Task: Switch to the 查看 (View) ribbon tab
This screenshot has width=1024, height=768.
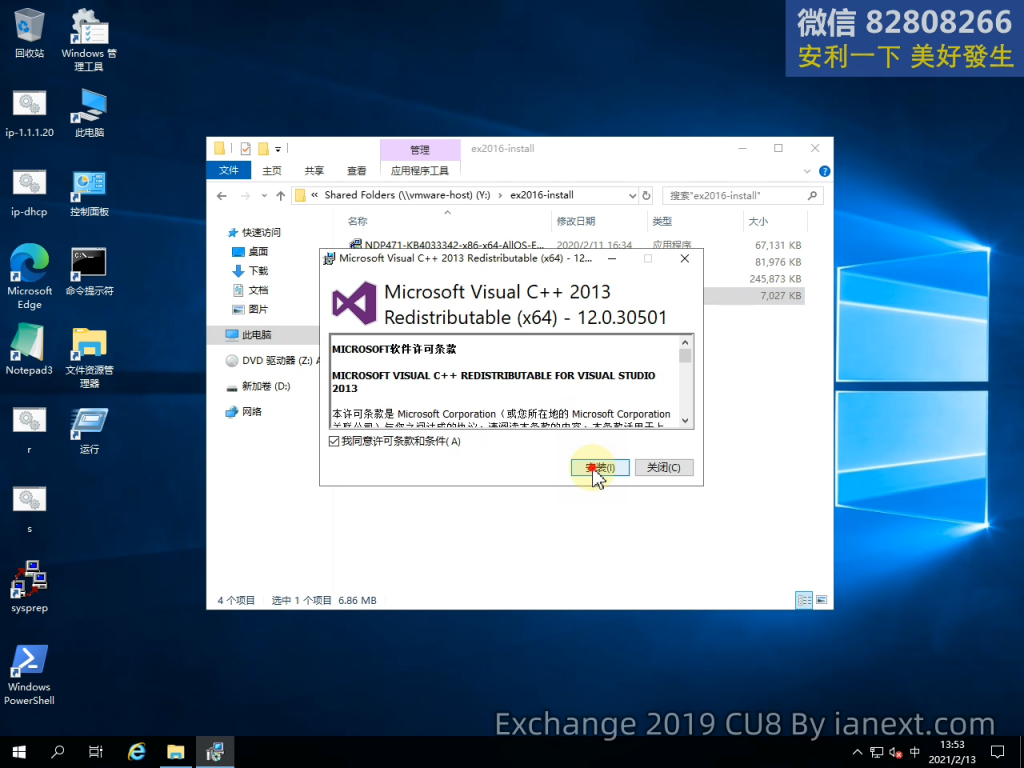Action: (356, 171)
